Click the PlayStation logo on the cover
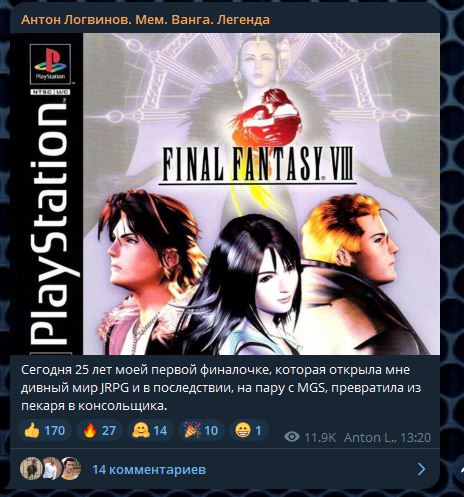Screen dimensions: 464x497 coord(50,64)
